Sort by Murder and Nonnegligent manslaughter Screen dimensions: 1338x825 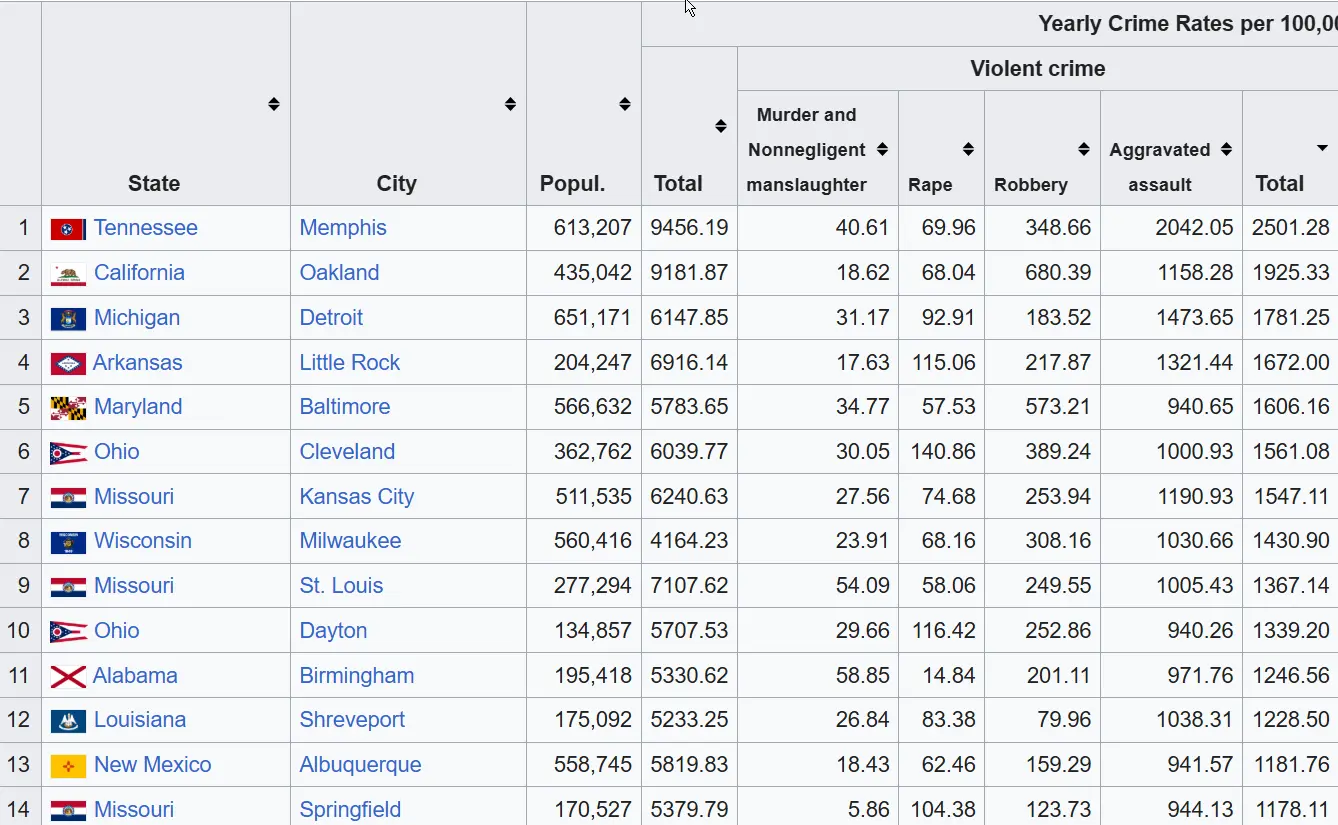click(882, 149)
